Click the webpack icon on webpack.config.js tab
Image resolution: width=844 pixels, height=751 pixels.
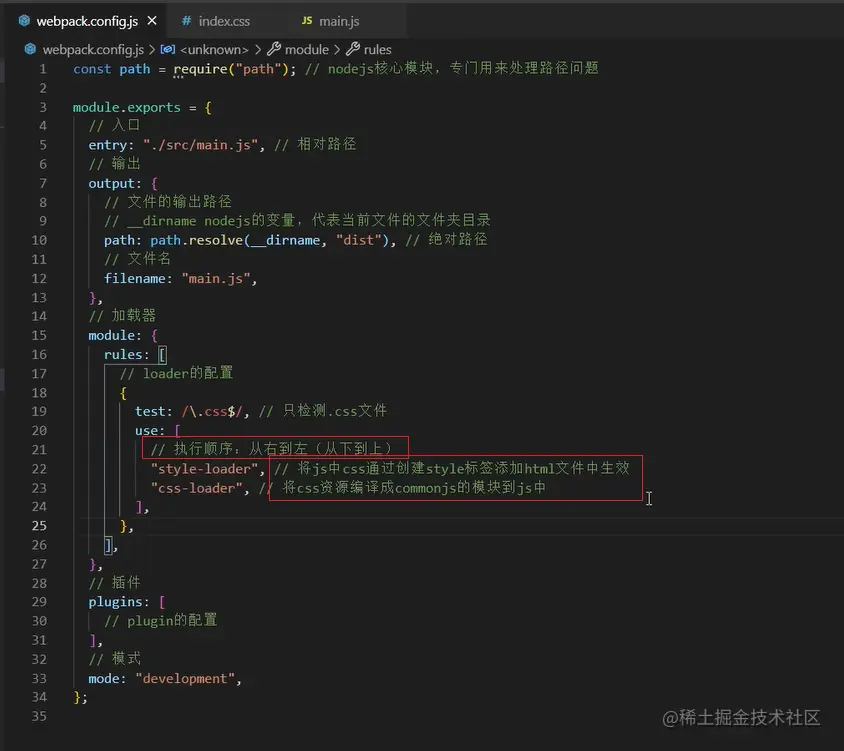click(24, 21)
